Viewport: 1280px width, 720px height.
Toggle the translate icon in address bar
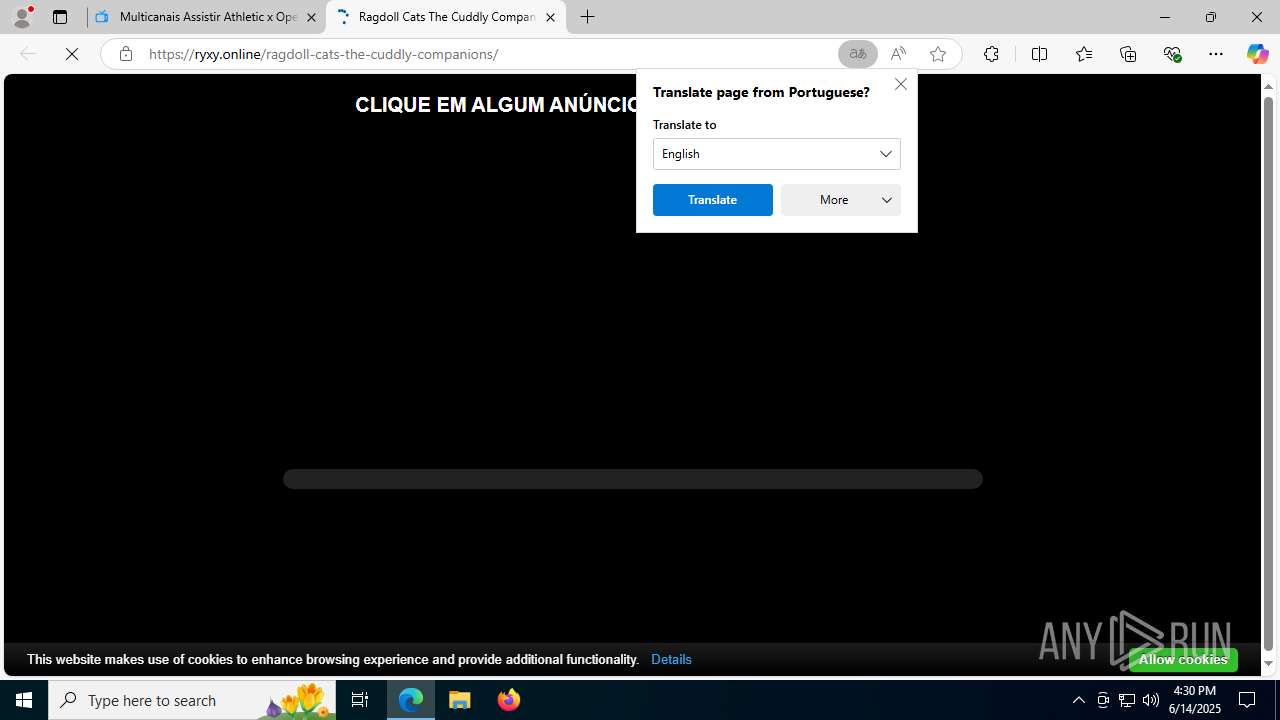[x=858, y=54]
